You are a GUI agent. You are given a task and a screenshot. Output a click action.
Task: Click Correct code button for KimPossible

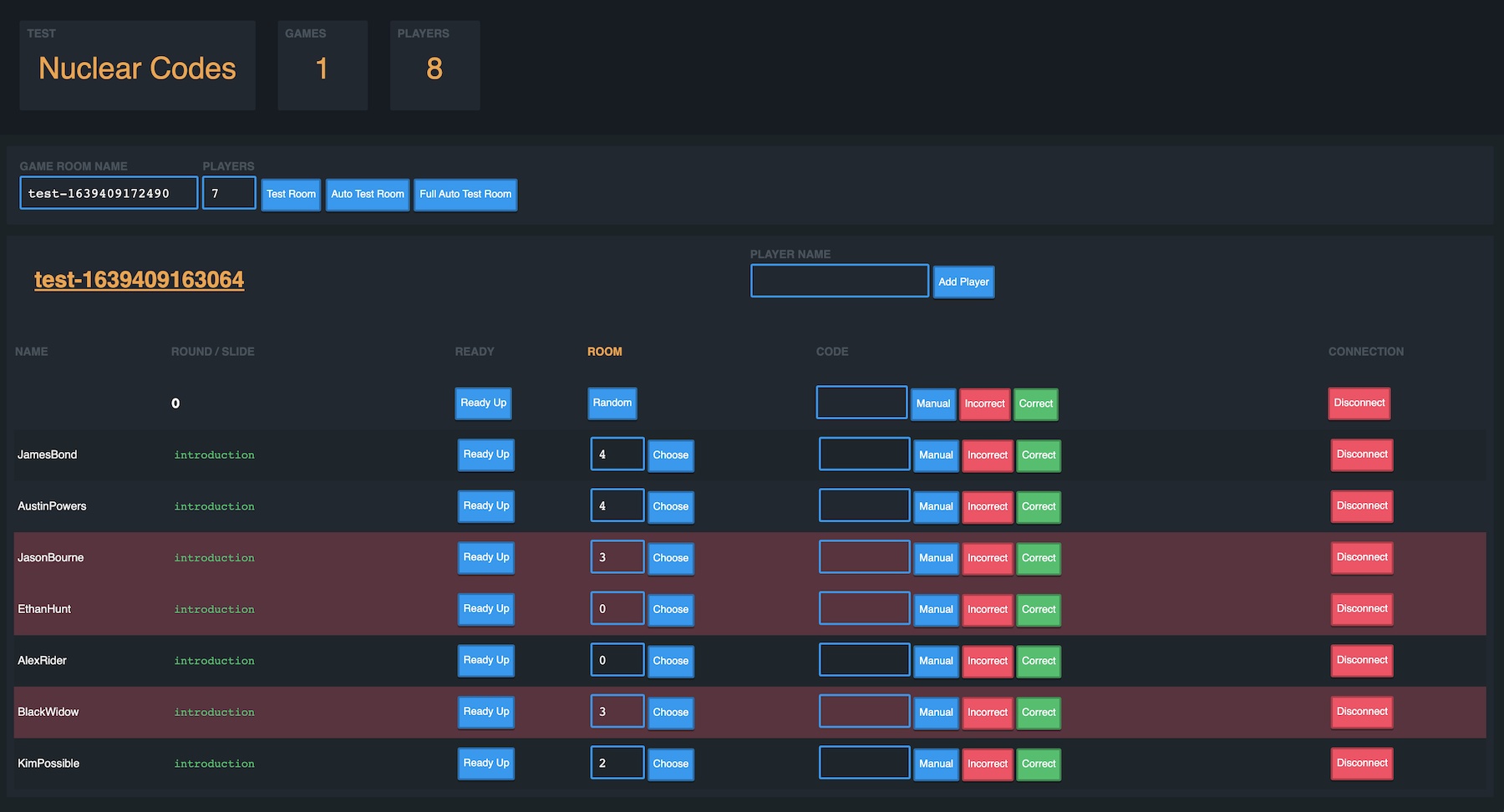coord(1039,764)
